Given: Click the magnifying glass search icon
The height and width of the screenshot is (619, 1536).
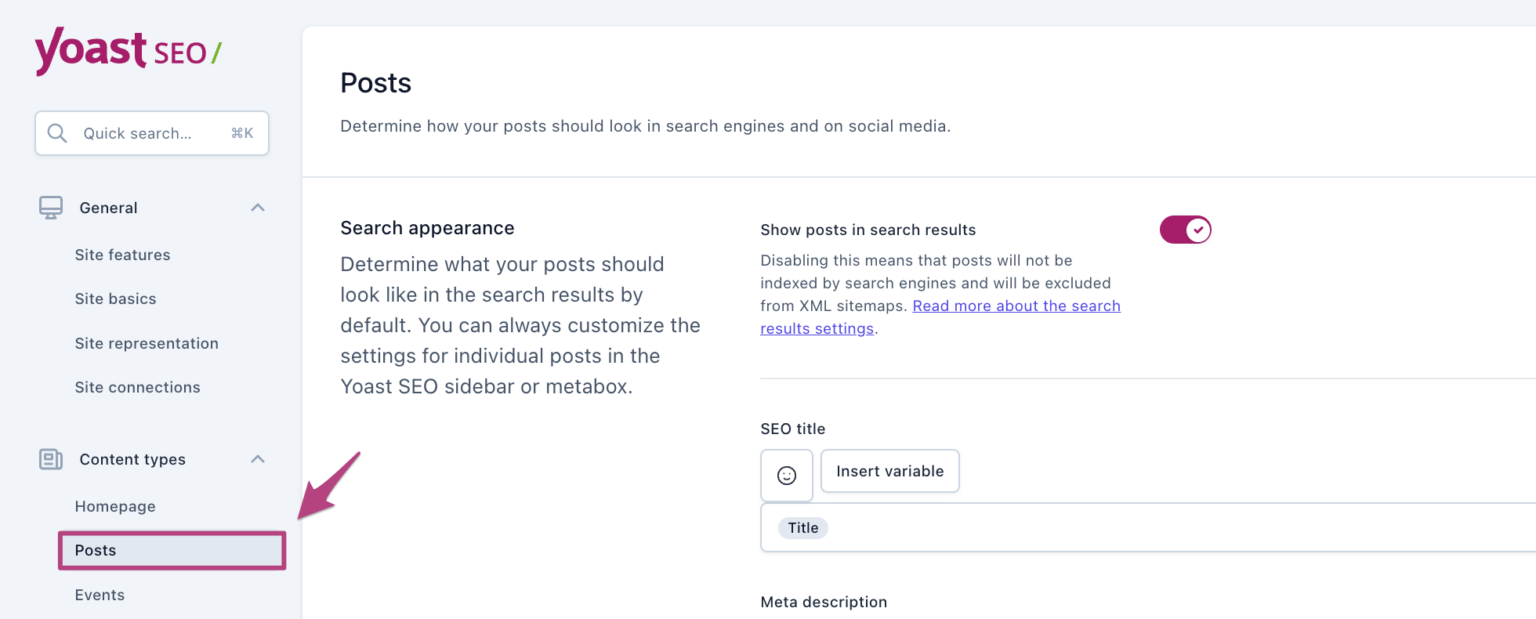Looking at the screenshot, I should point(57,133).
